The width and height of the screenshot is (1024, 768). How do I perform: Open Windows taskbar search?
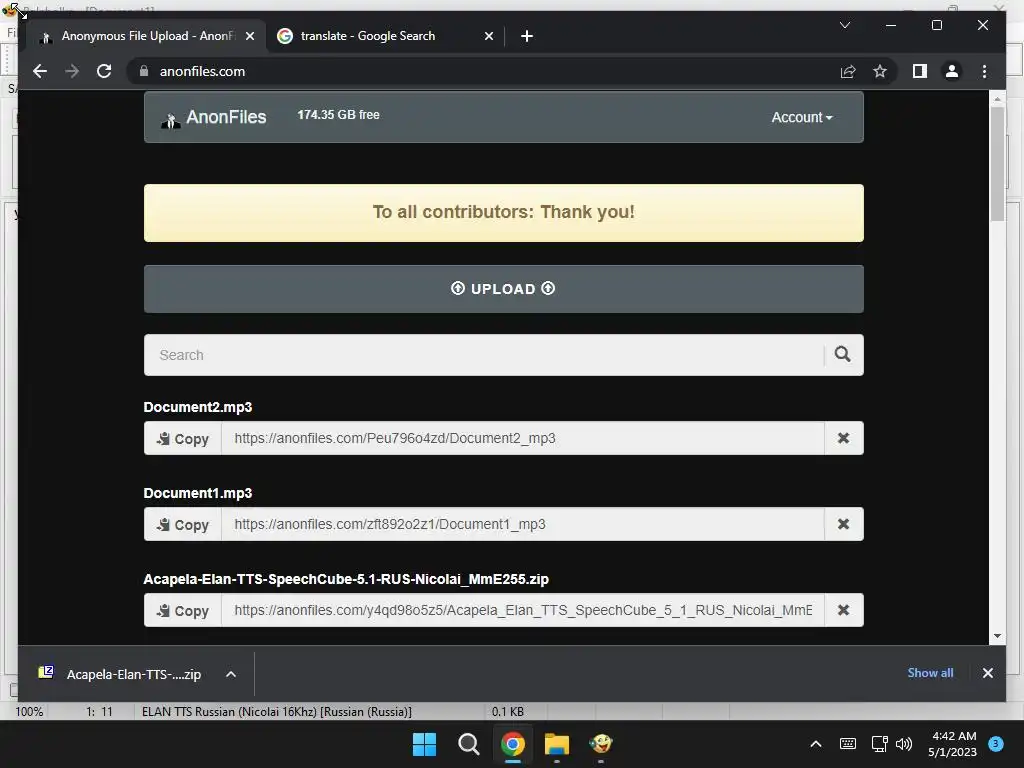469,744
